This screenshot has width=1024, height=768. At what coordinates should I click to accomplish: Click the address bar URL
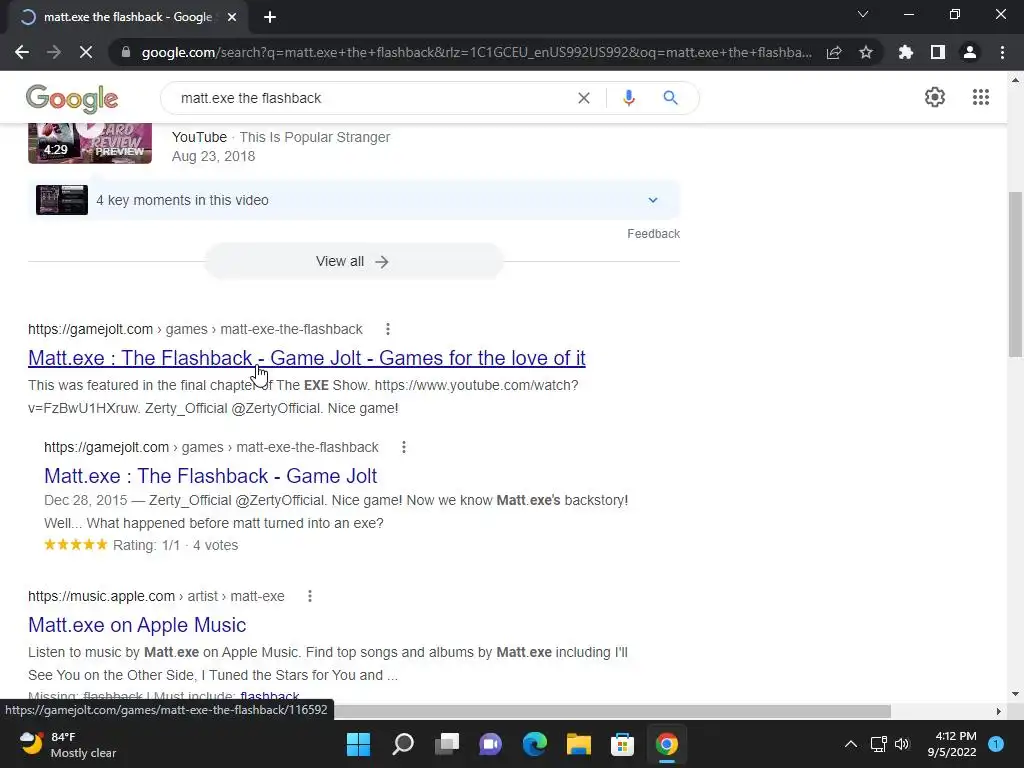click(477, 52)
